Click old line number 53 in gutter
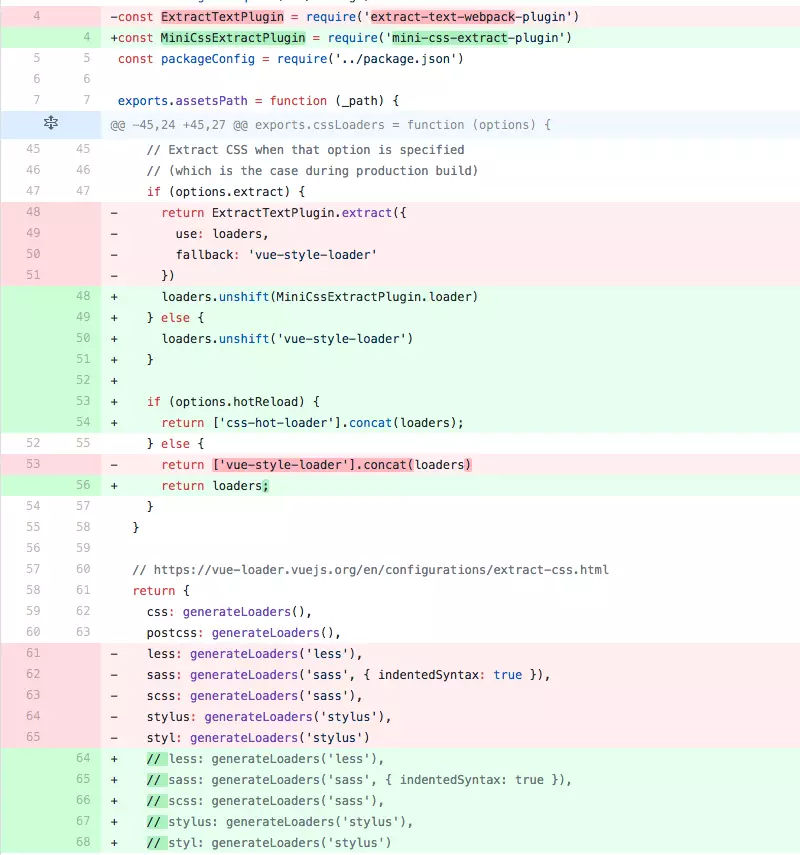This screenshot has width=800, height=855. (33, 463)
